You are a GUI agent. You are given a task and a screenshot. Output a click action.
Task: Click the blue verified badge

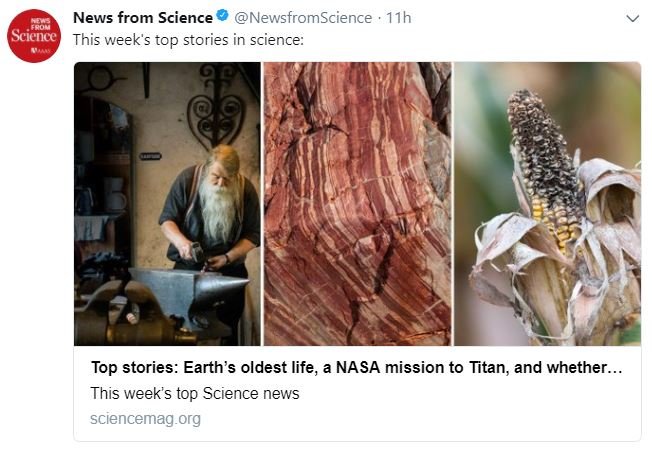(223, 18)
